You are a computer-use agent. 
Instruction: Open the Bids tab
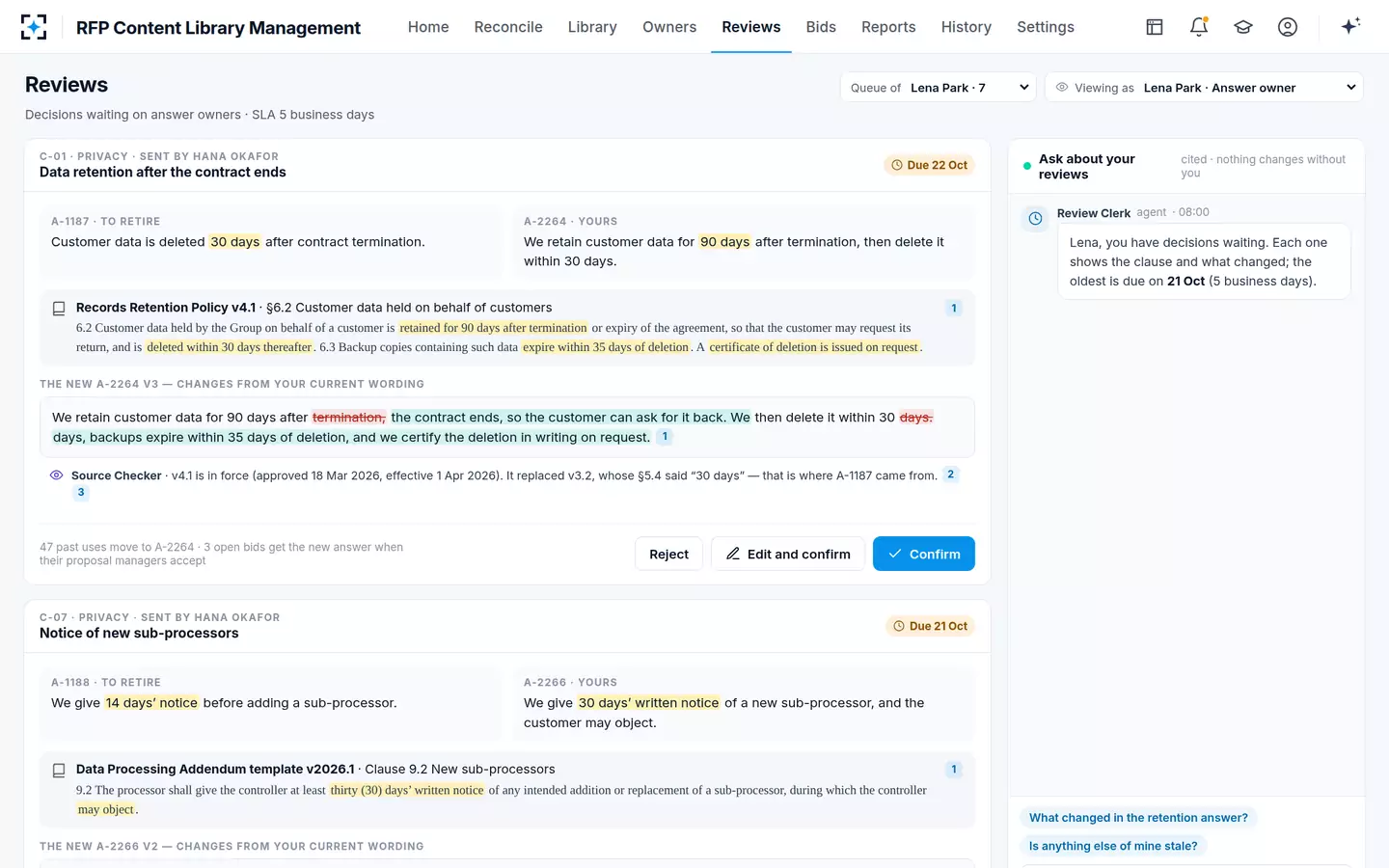pos(821,27)
